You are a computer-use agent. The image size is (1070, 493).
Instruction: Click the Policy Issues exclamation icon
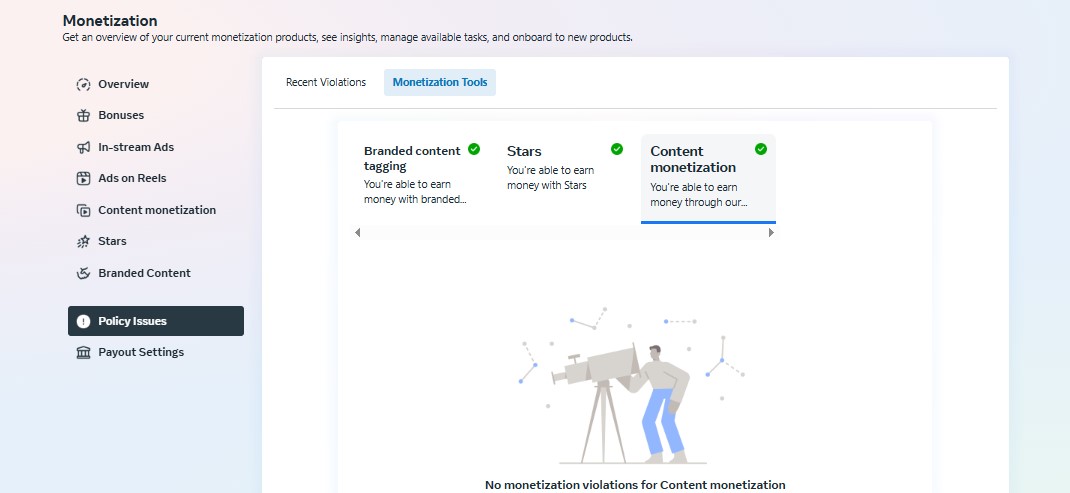[x=83, y=321]
